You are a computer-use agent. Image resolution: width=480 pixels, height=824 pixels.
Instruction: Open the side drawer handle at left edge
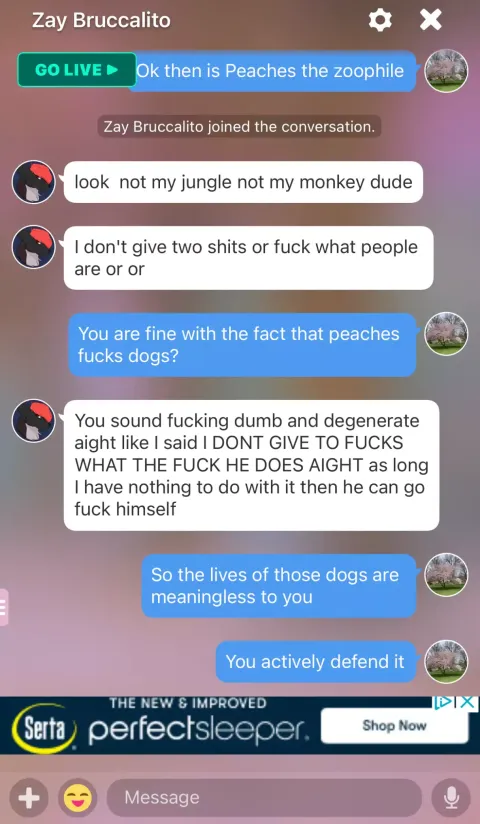pyautogui.click(x=4, y=607)
